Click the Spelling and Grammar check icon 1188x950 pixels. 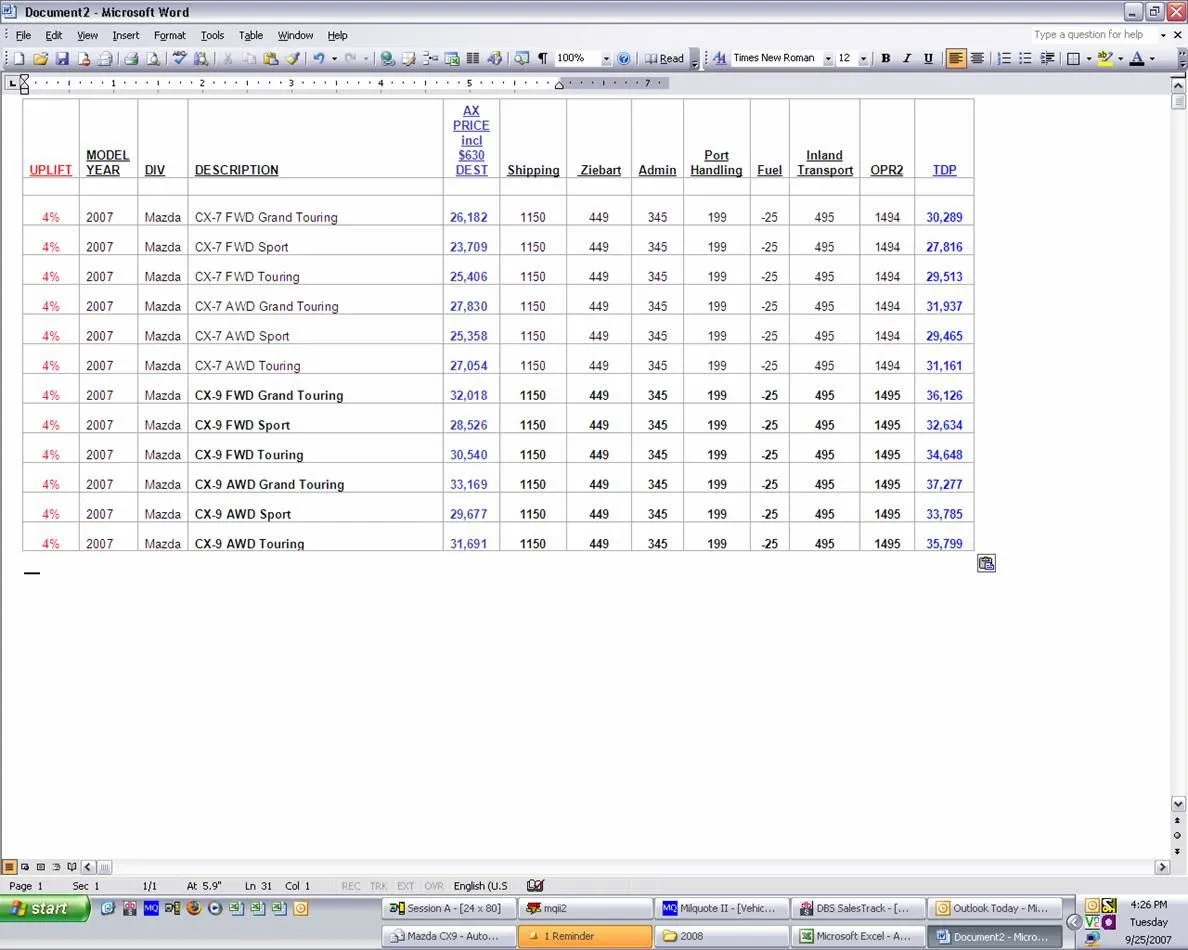[179, 59]
